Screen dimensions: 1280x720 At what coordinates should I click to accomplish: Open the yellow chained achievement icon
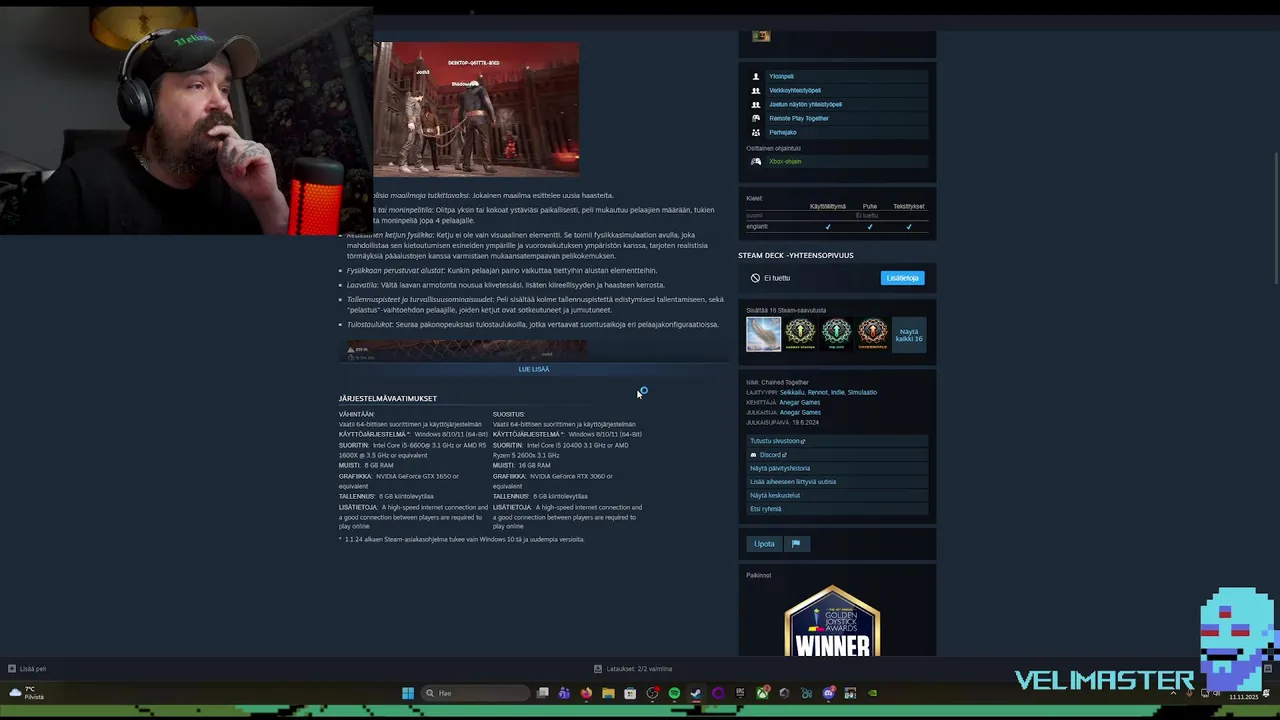800,334
